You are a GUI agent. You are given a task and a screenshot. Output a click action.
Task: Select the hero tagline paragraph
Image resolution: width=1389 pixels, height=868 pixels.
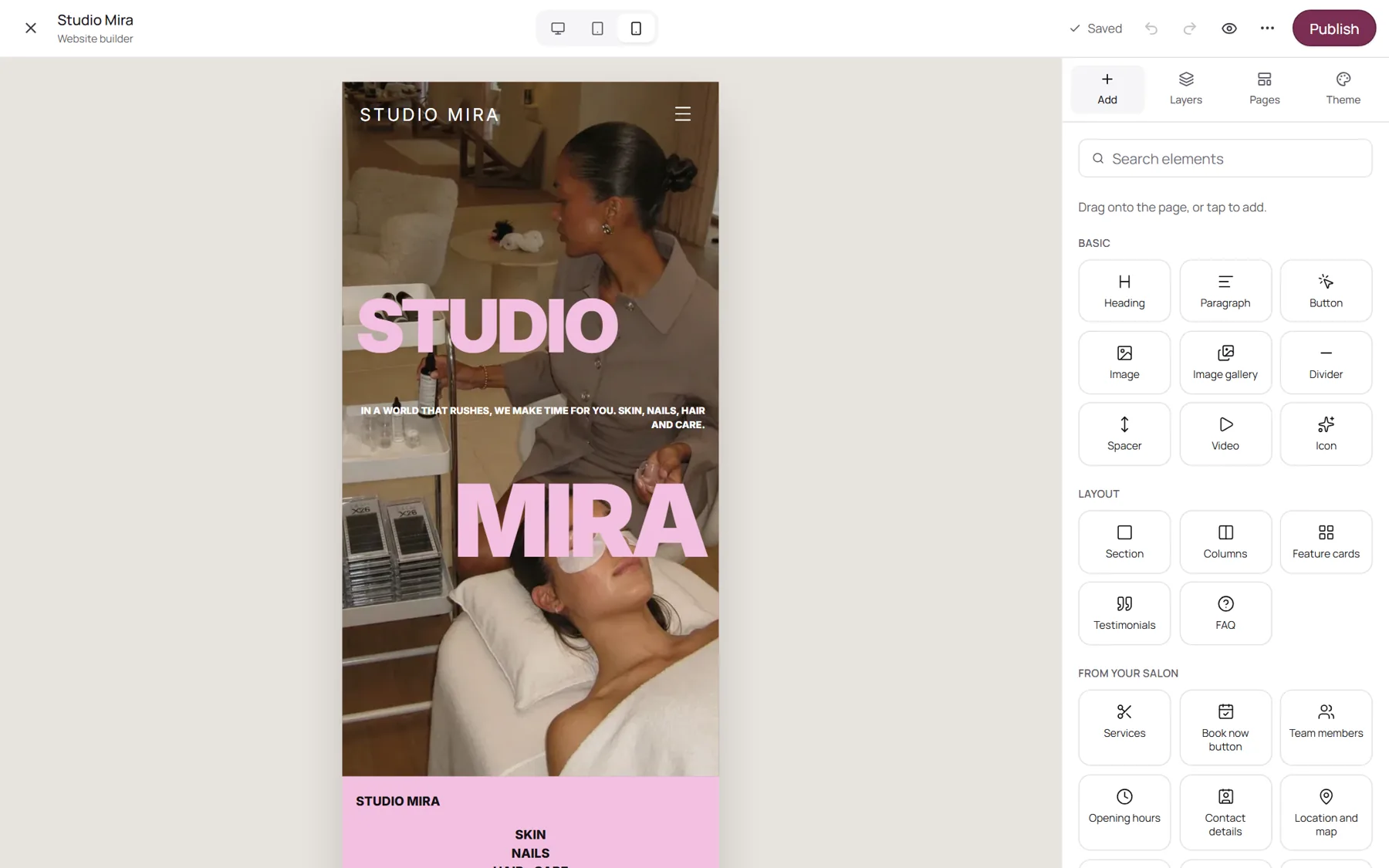532,417
